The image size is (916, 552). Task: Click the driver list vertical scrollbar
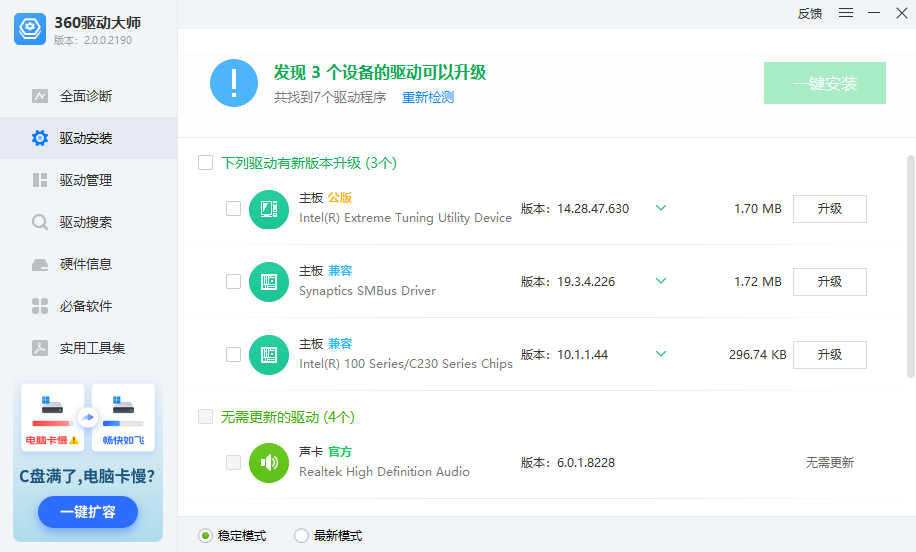point(910,266)
